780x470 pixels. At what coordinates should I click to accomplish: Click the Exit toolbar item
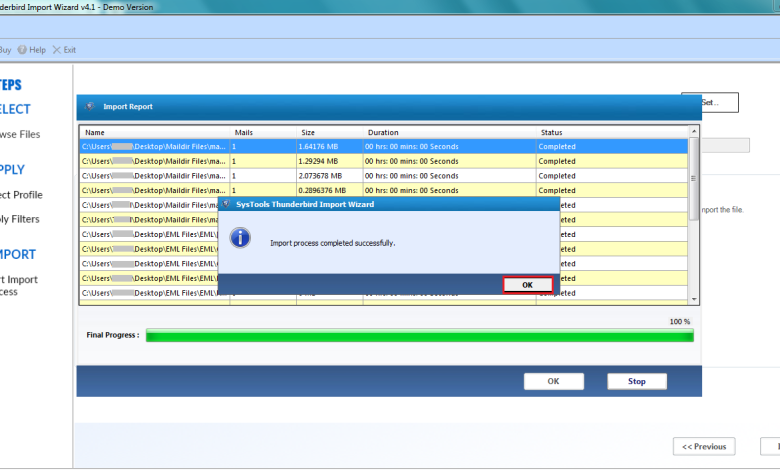tap(64, 50)
